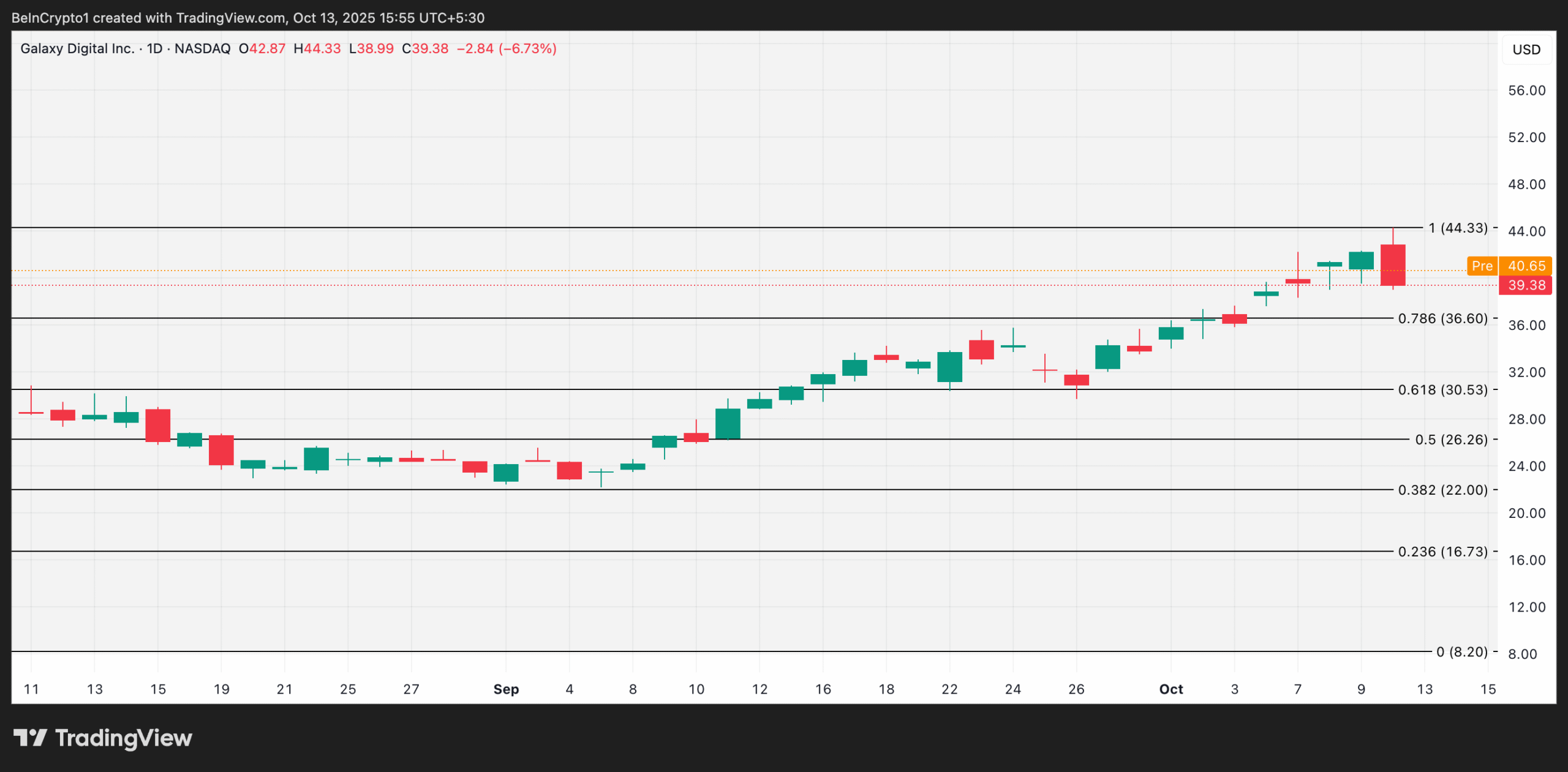Click the 0 (8.20) Fibonacci level label
The width and height of the screenshot is (1568, 772).
(x=1461, y=652)
